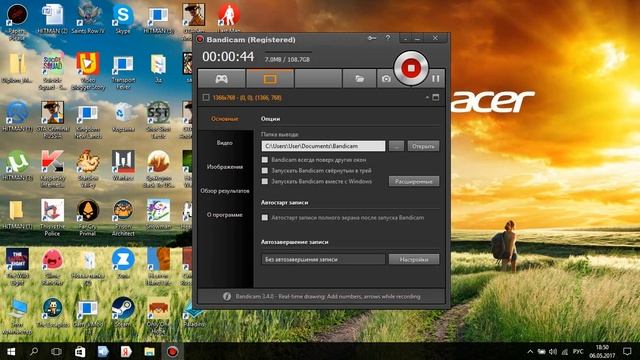Open the Kaspersky desktop shortcut
This screenshot has width=640, height=360.
pyautogui.click(x=52, y=169)
